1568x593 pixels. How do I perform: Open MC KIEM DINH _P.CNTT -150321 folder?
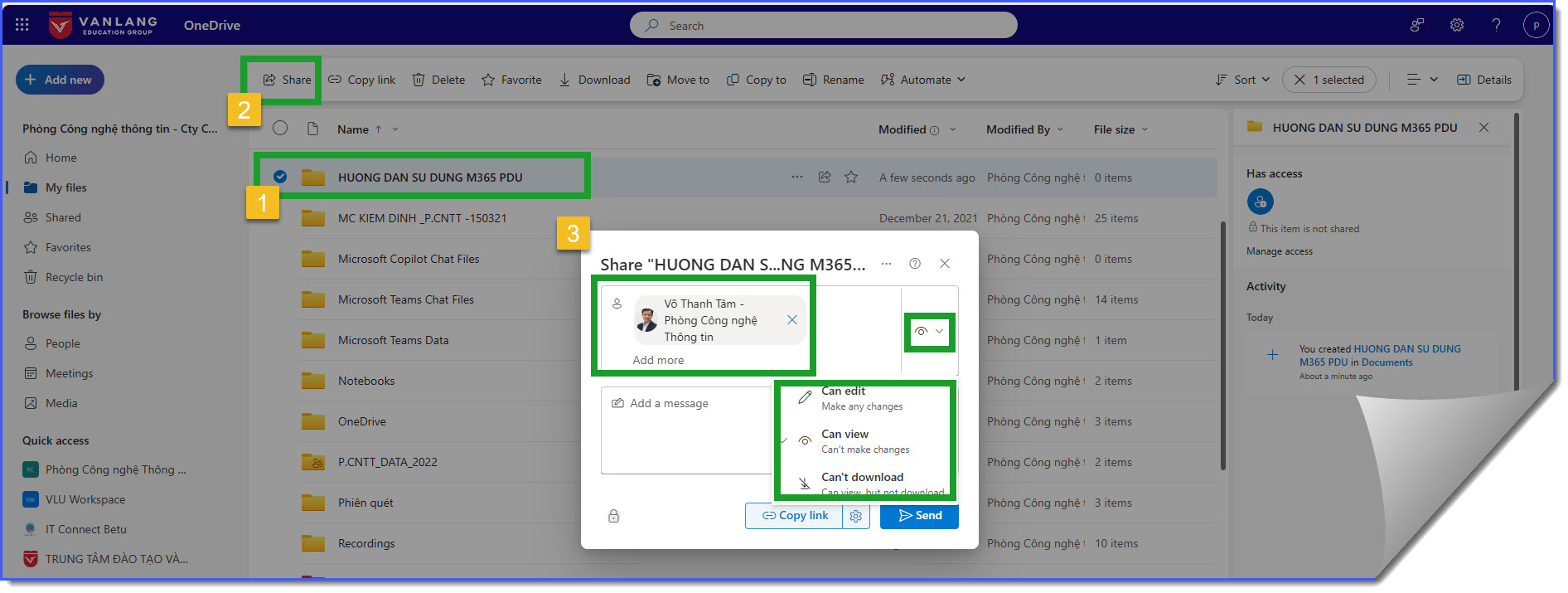tap(422, 218)
